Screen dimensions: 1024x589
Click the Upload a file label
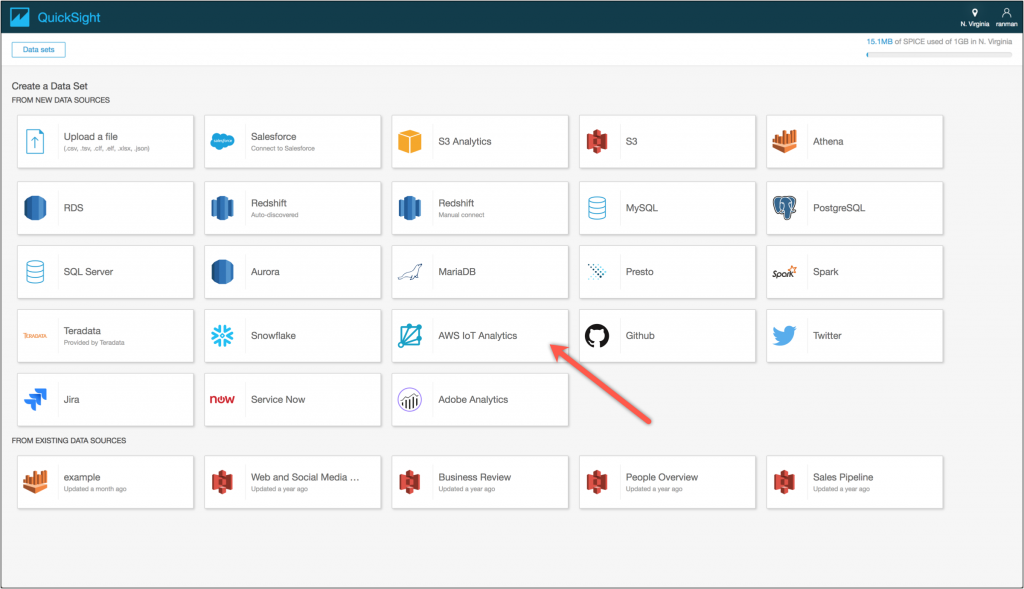point(91,136)
